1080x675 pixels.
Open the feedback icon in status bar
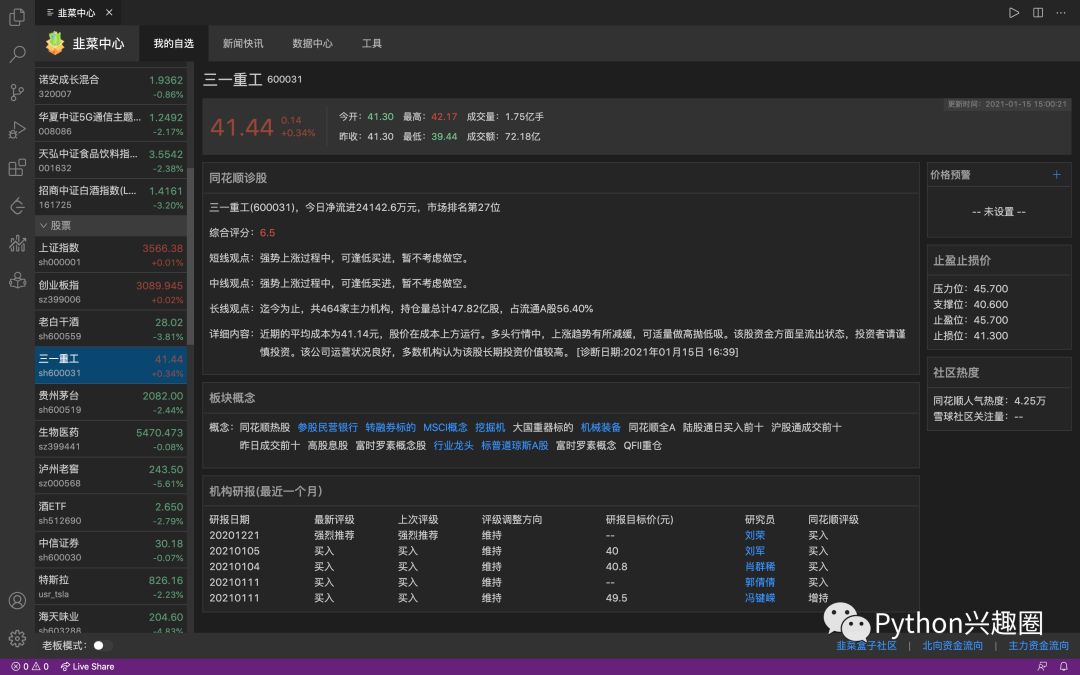click(x=1042, y=667)
